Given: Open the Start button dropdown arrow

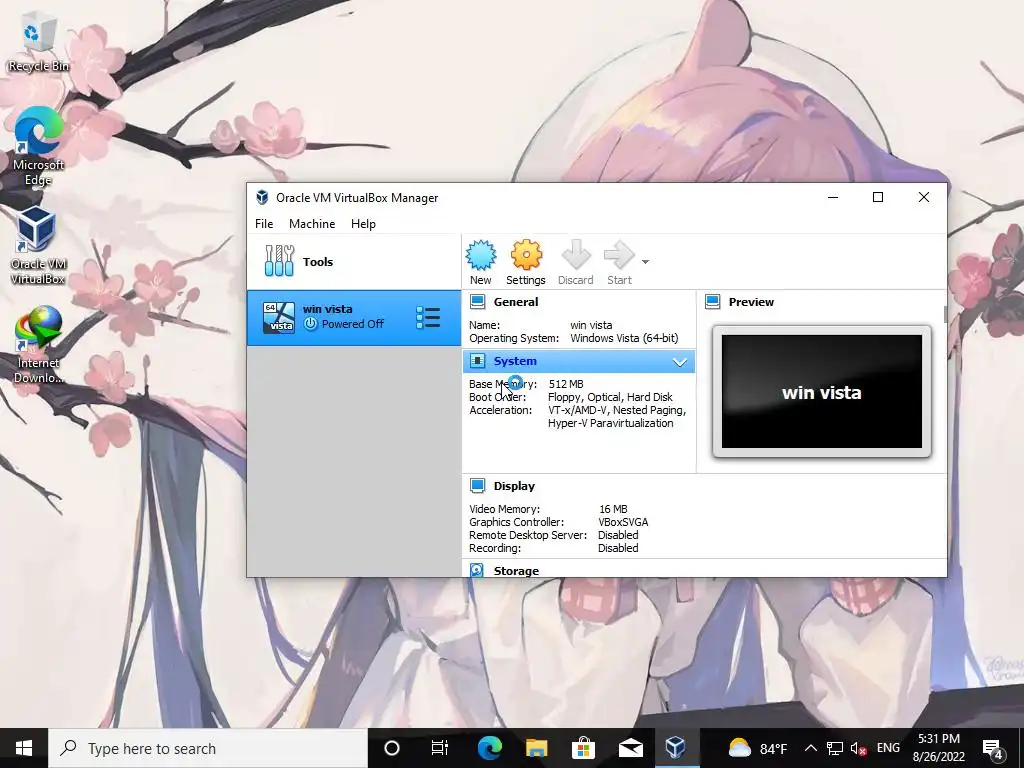Looking at the screenshot, I should (645, 262).
